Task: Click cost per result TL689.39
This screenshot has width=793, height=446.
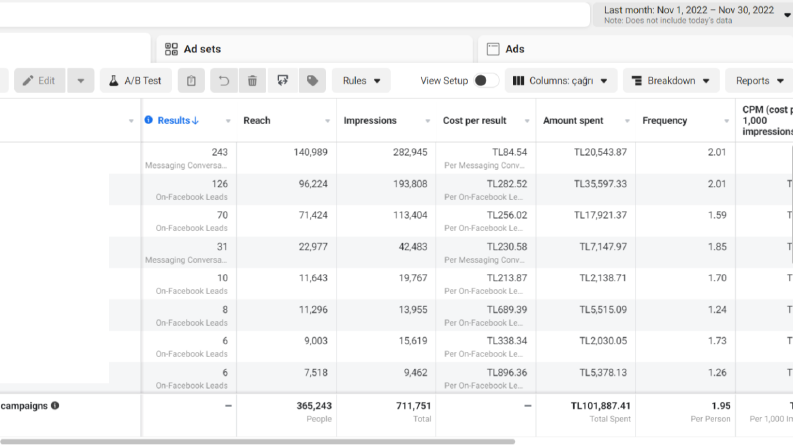Action: [507, 309]
